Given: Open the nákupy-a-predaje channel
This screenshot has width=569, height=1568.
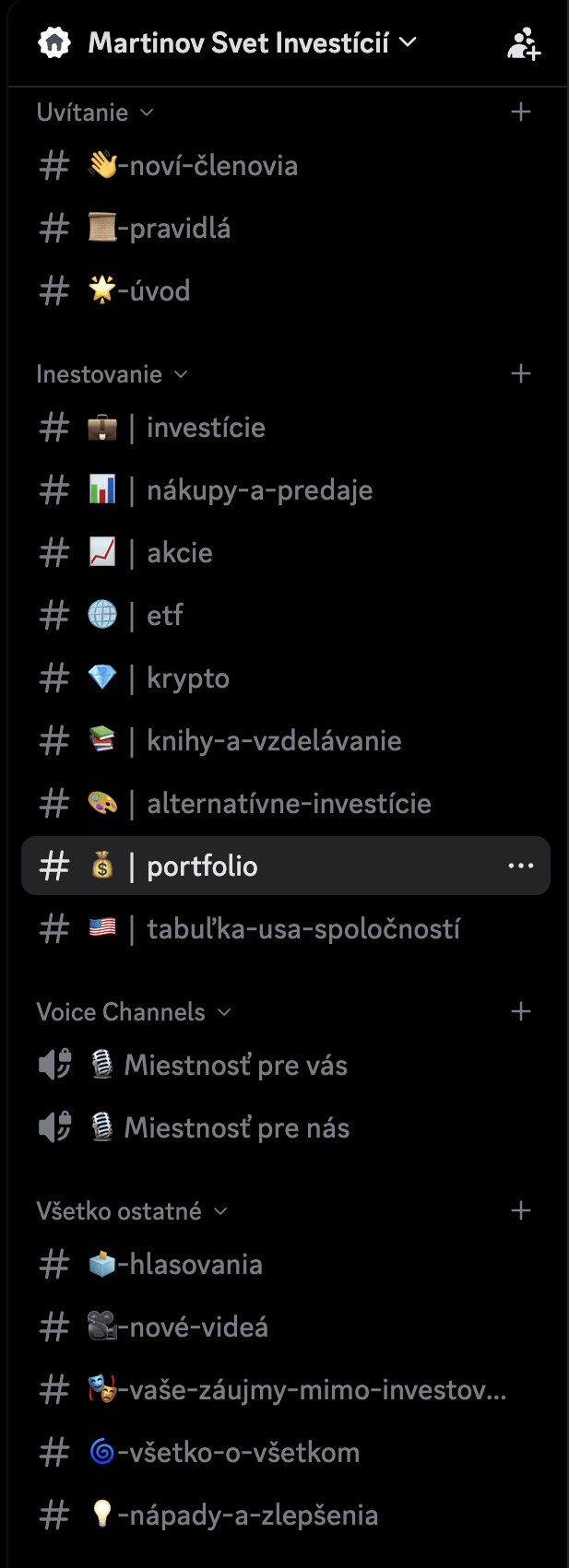Looking at the screenshot, I should [259, 490].
